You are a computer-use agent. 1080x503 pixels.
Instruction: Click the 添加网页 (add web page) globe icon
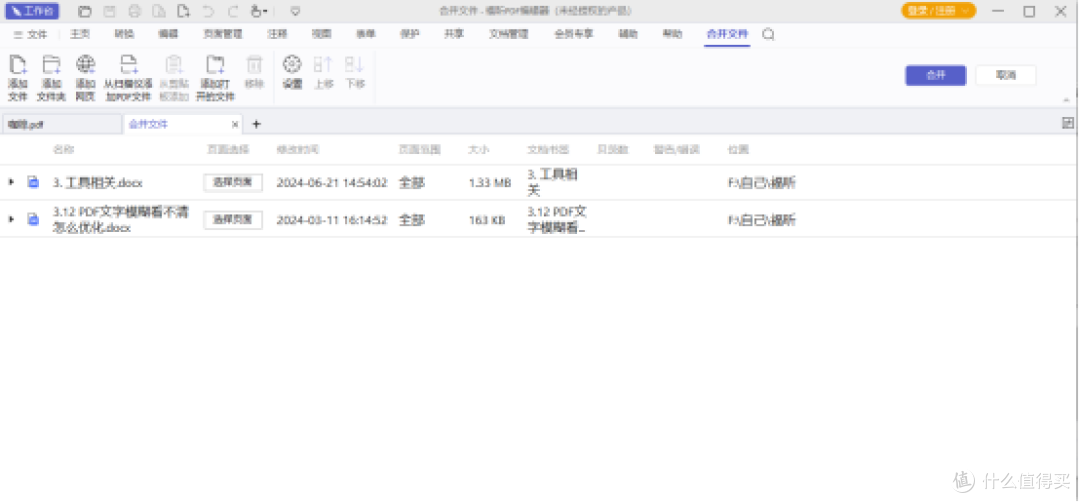[85, 65]
